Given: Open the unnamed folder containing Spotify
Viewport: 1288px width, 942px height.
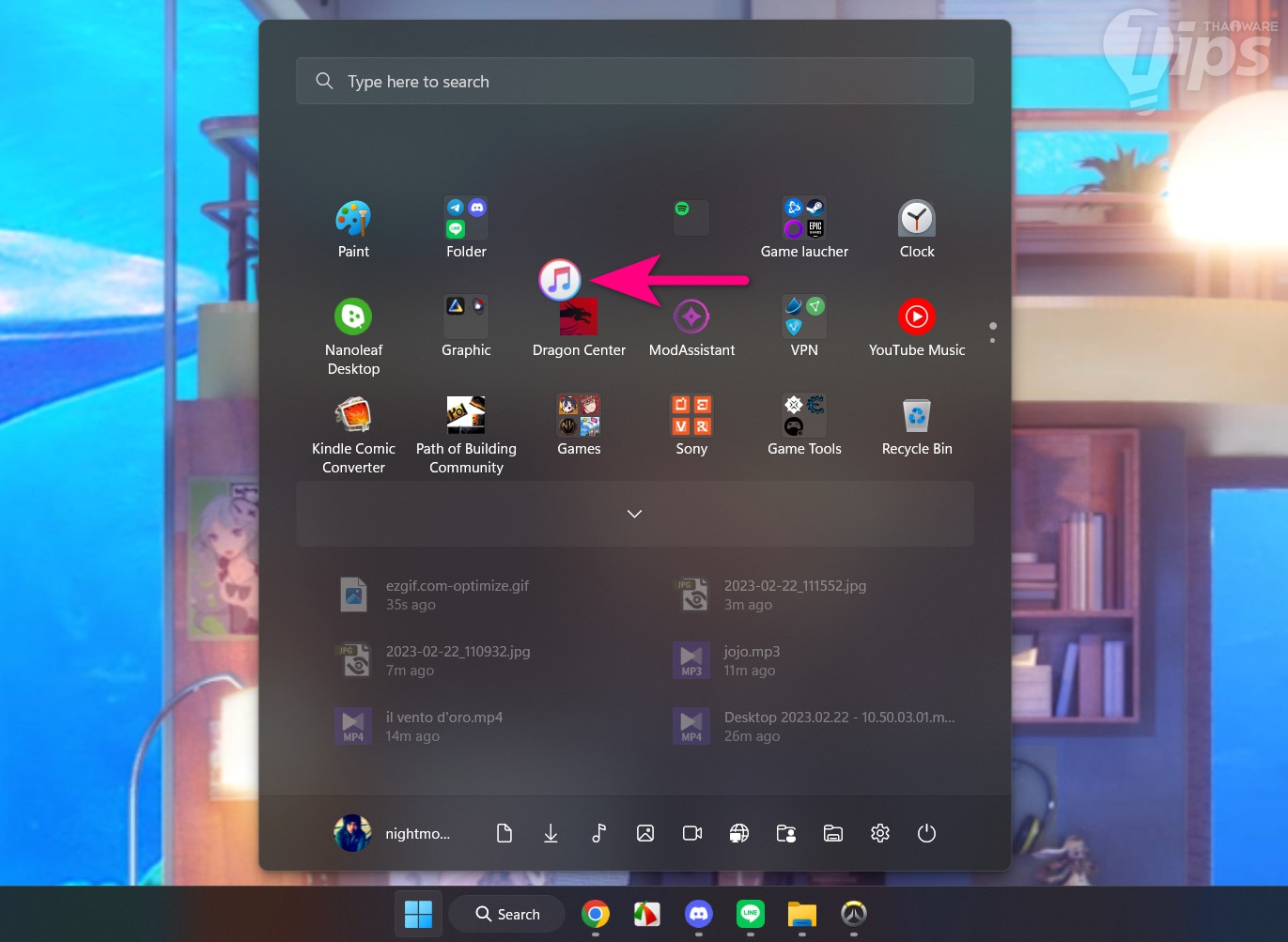Looking at the screenshot, I should pyautogui.click(x=691, y=218).
